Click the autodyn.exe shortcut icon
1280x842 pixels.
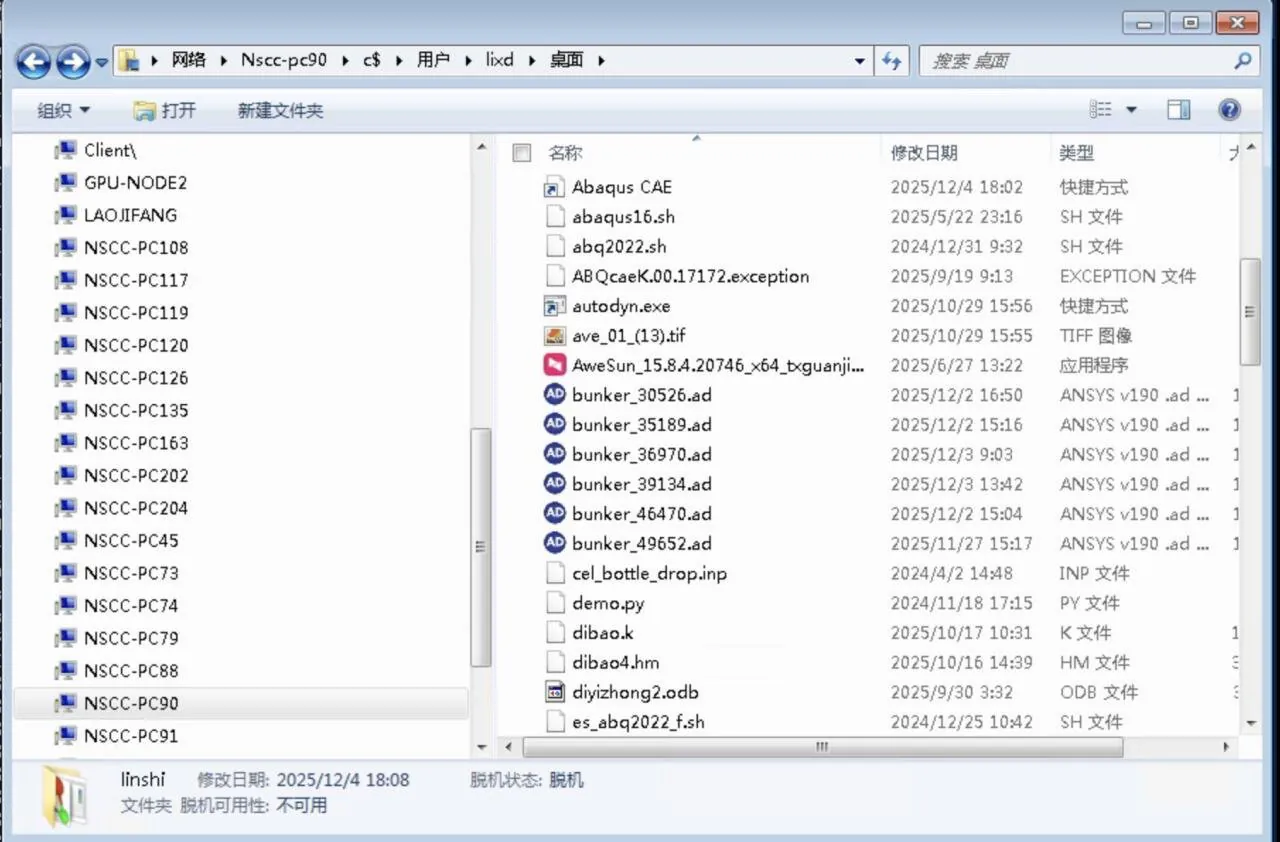pos(554,306)
